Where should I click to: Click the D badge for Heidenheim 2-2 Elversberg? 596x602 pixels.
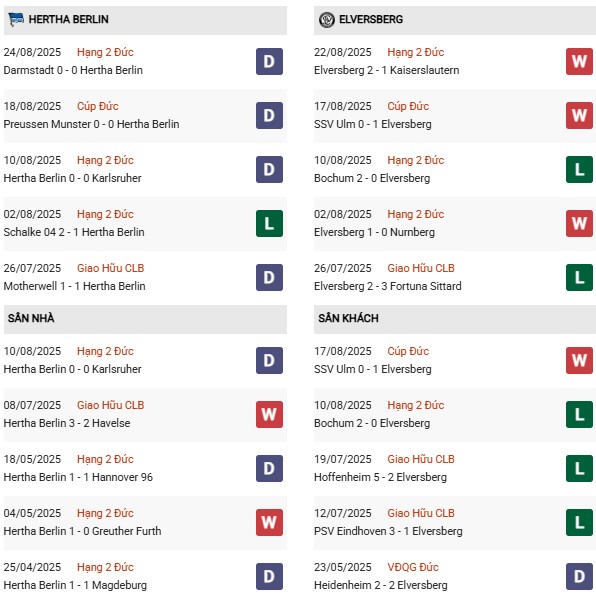coord(579,576)
